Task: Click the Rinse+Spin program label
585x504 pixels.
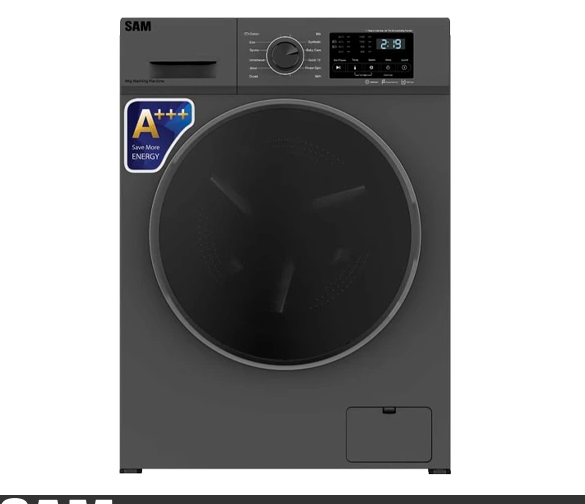Action: click(313, 68)
